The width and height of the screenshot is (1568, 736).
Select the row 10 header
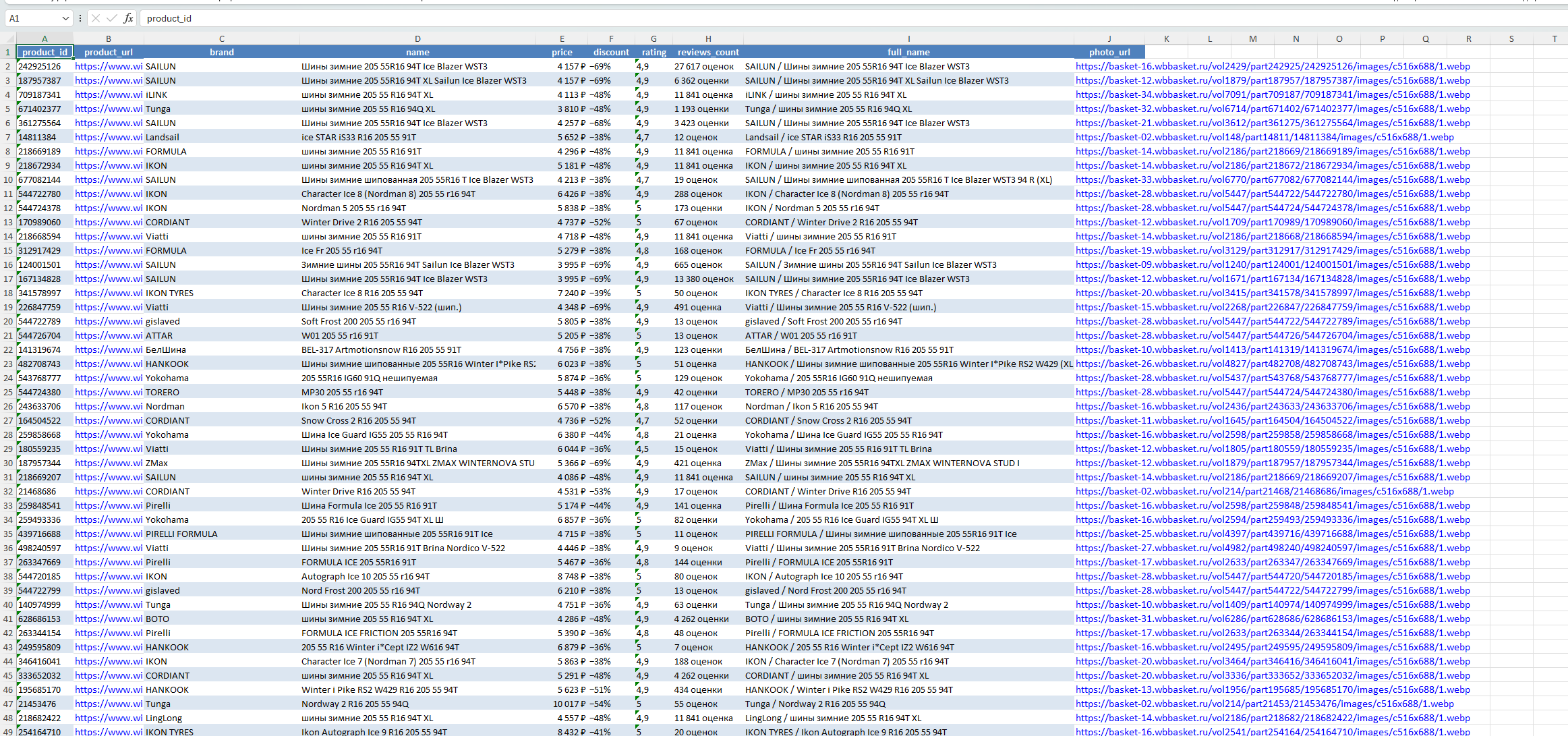[8, 180]
